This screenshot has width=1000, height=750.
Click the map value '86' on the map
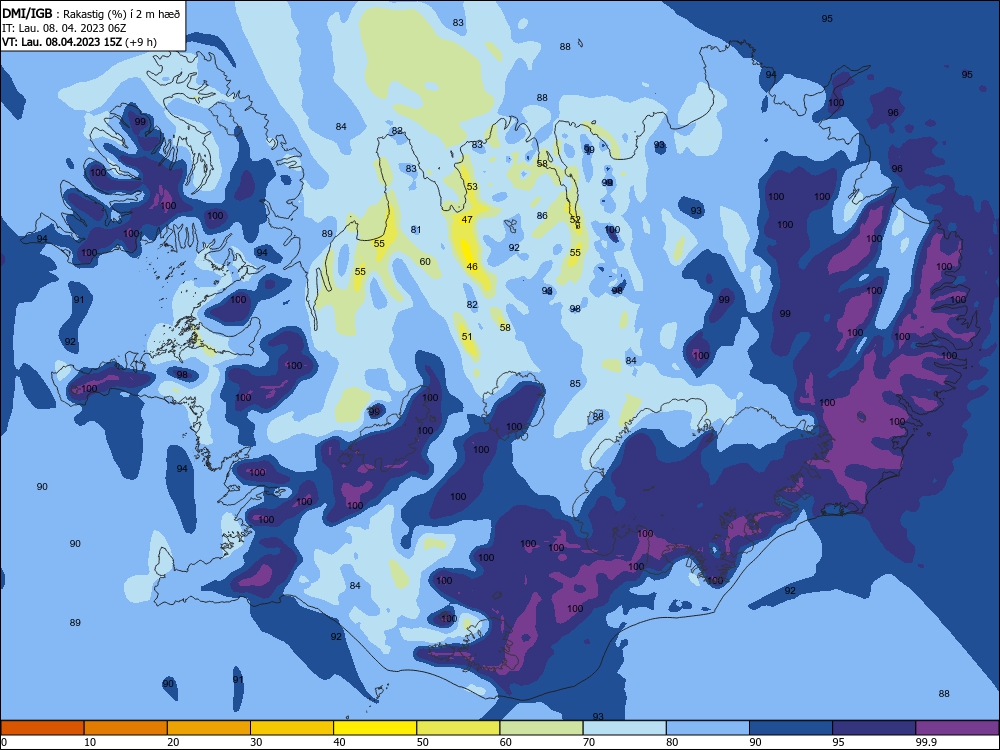tap(542, 216)
